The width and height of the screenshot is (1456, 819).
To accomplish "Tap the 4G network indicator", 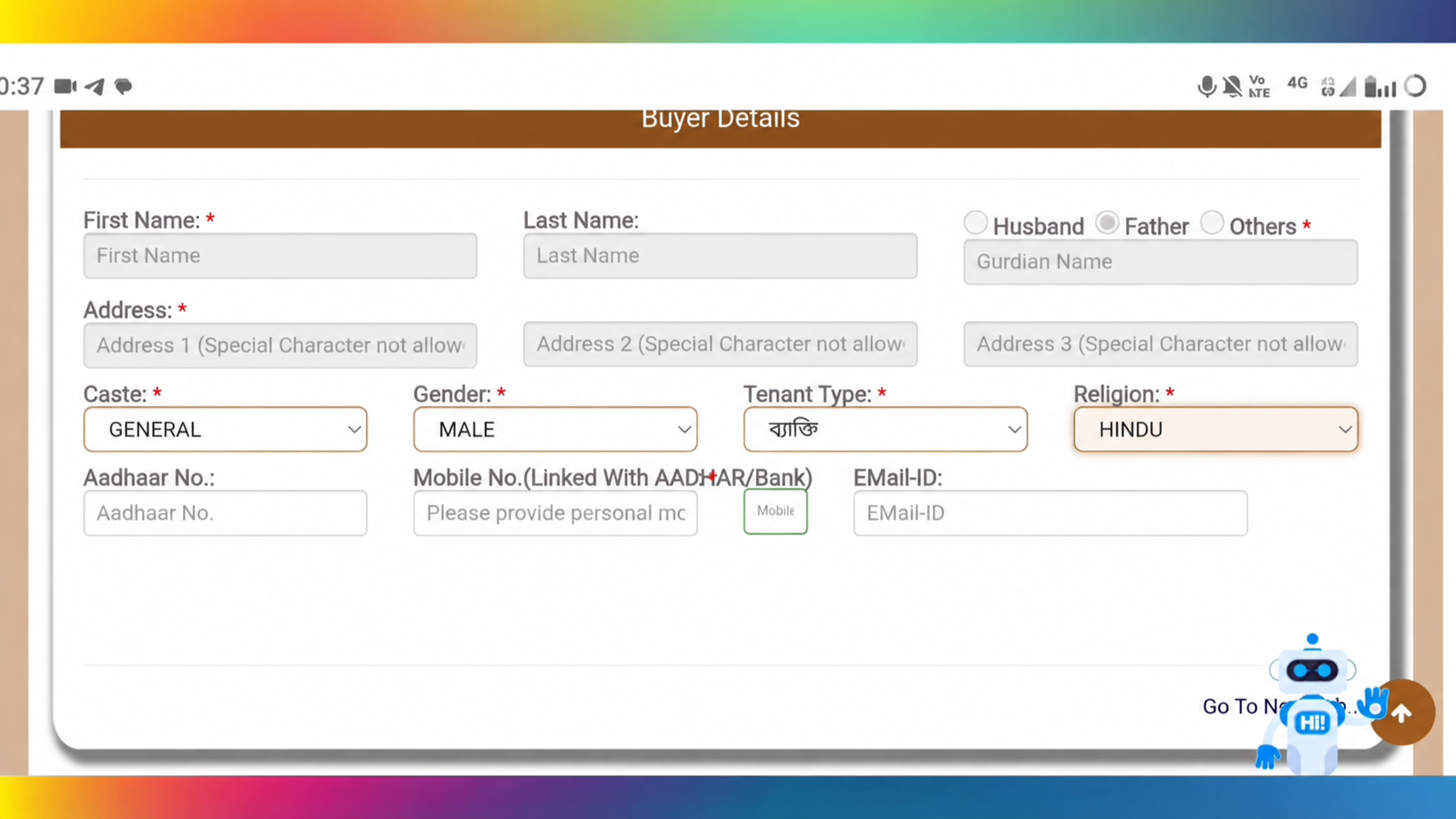I will pyautogui.click(x=1298, y=84).
